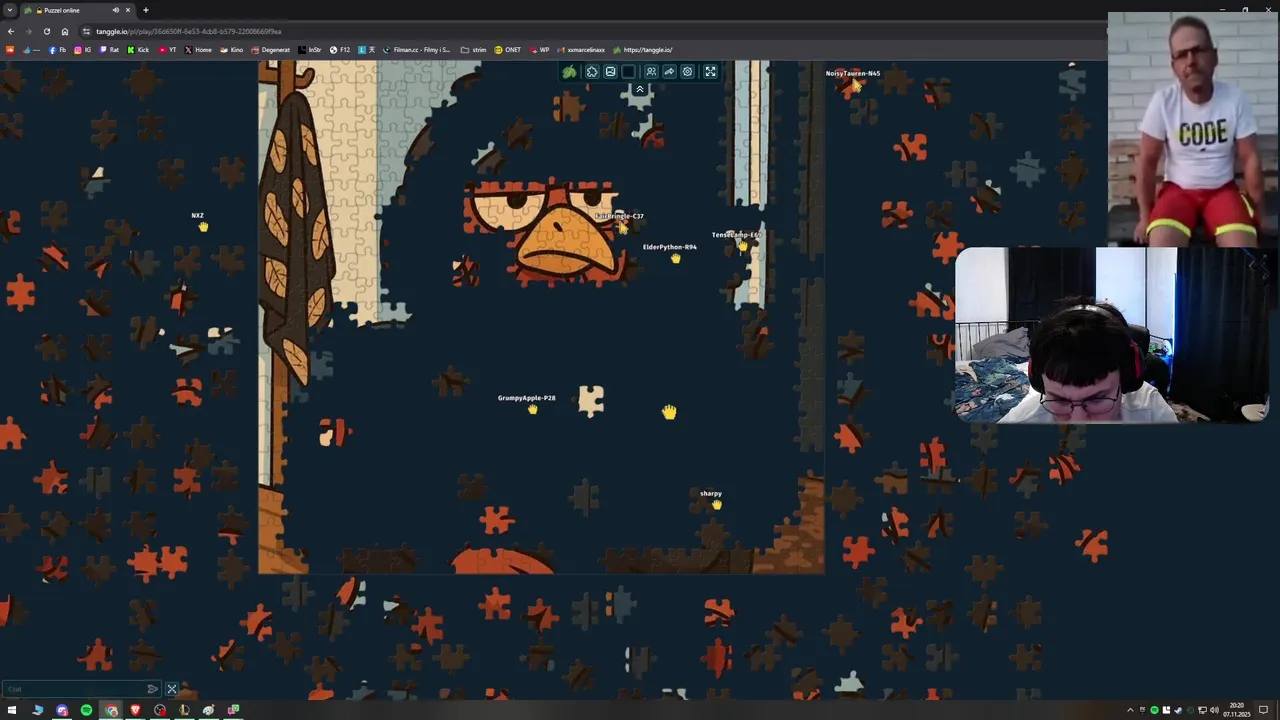Open the Rat bookmark
Viewport: 1280px width, 720px height.
[109, 50]
